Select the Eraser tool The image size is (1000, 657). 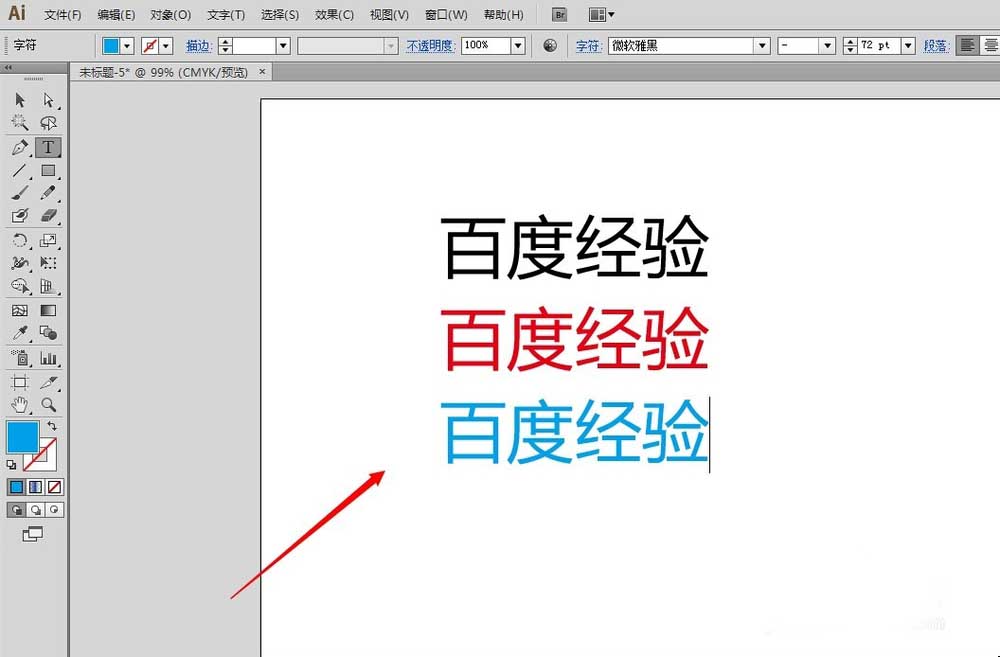click(x=48, y=216)
